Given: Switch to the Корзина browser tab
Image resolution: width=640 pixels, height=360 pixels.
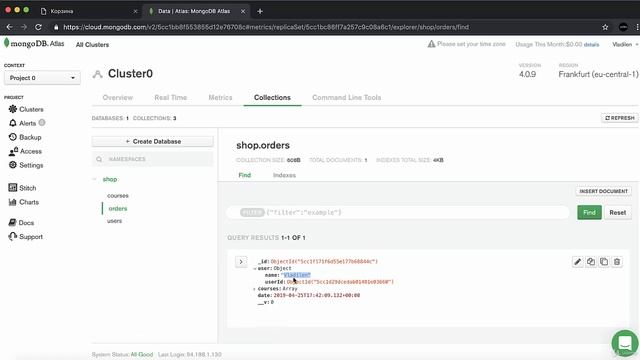Looking at the screenshot, I should (89, 11).
